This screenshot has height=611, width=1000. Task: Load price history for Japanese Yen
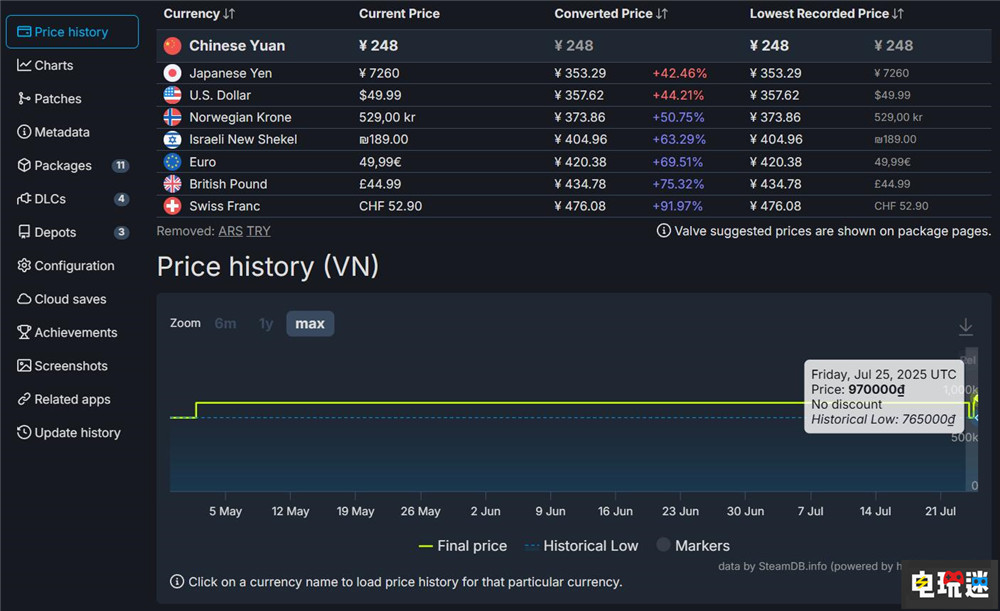pos(230,73)
